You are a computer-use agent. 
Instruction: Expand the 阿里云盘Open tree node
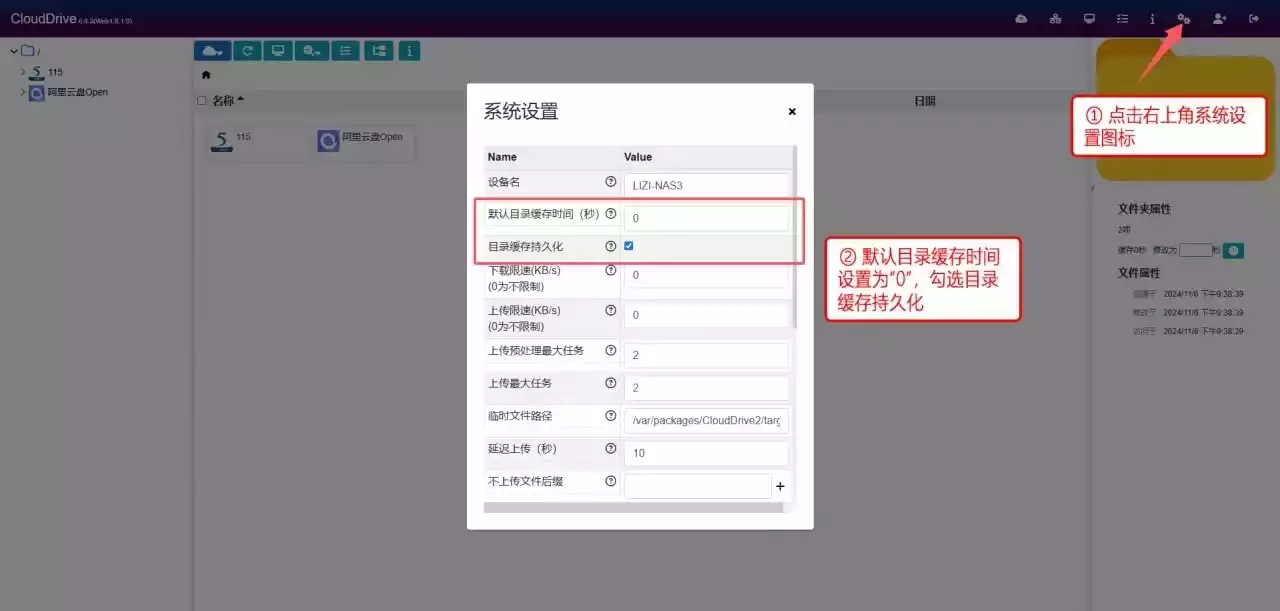[23, 92]
